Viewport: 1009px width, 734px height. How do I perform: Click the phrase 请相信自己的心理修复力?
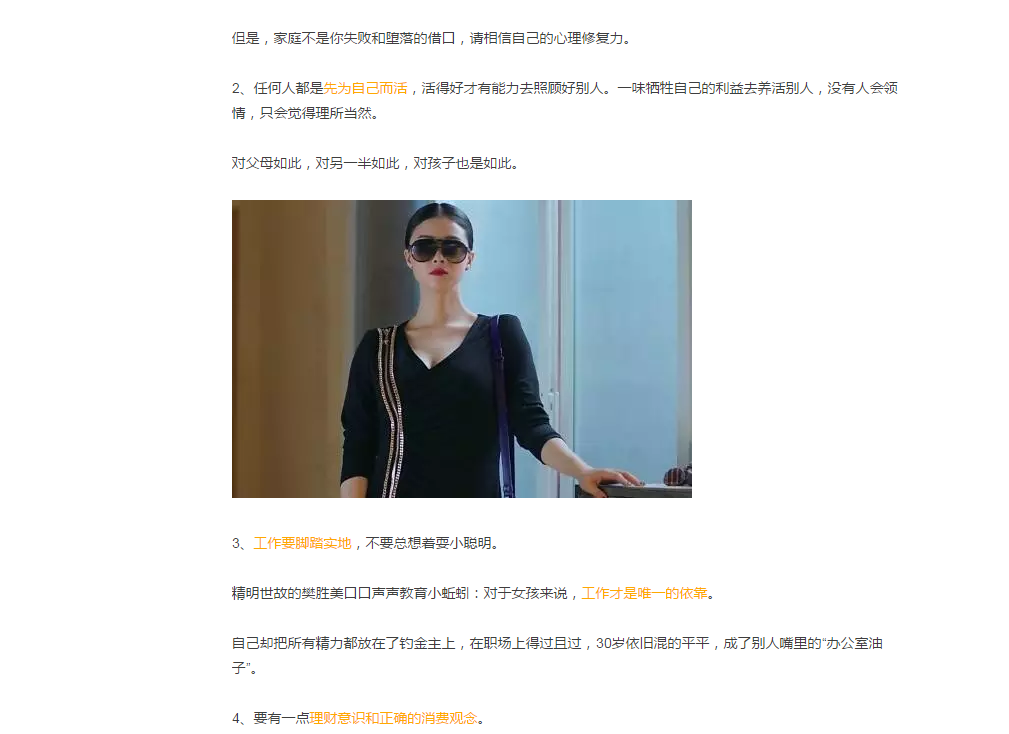(x=546, y=38)
